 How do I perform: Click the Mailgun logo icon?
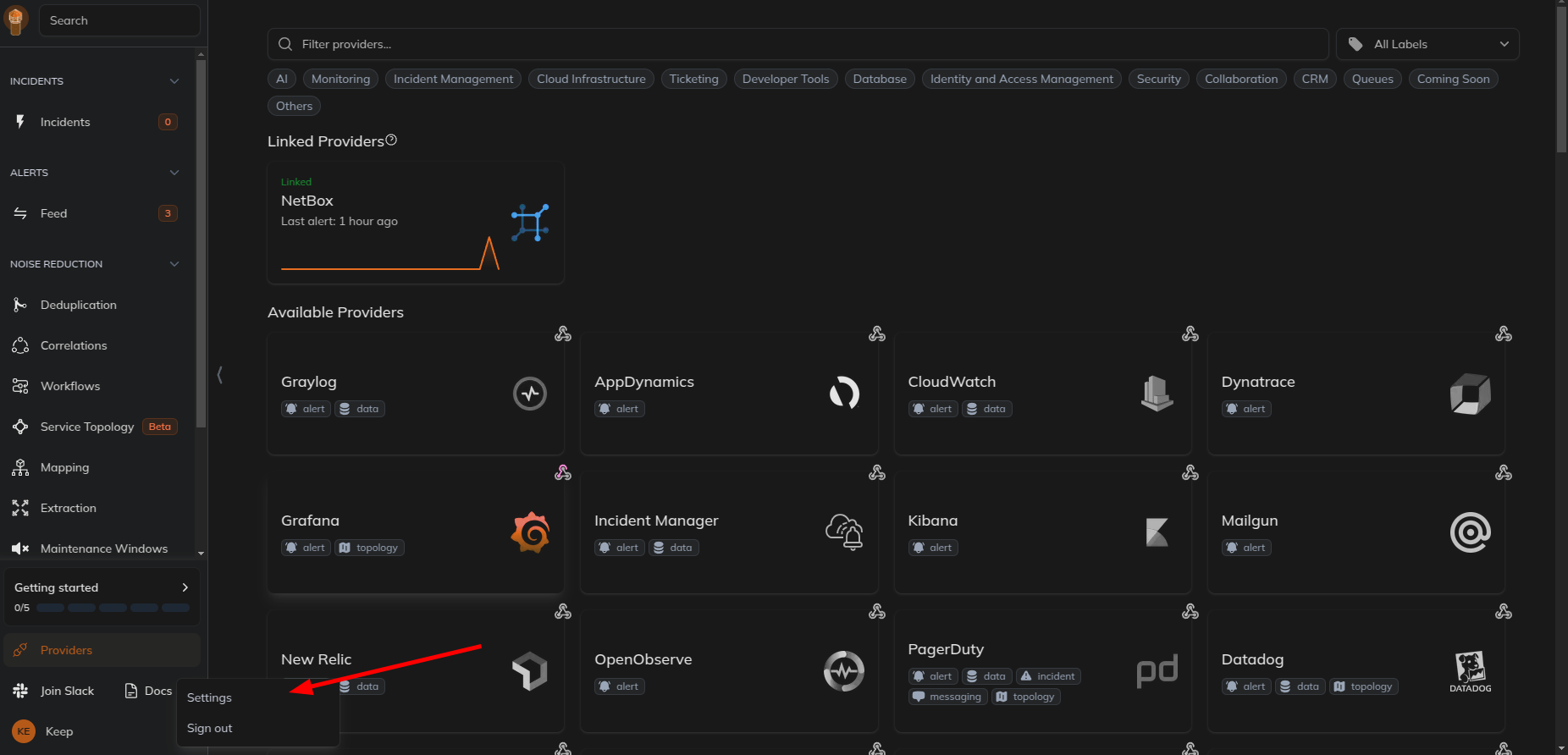[1471, 532]
